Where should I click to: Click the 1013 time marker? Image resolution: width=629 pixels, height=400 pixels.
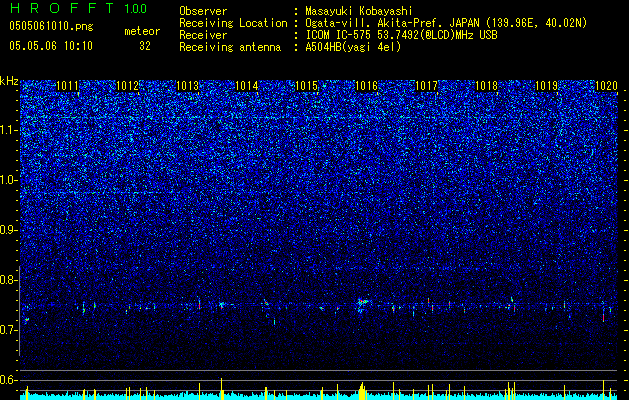(187, 86)
